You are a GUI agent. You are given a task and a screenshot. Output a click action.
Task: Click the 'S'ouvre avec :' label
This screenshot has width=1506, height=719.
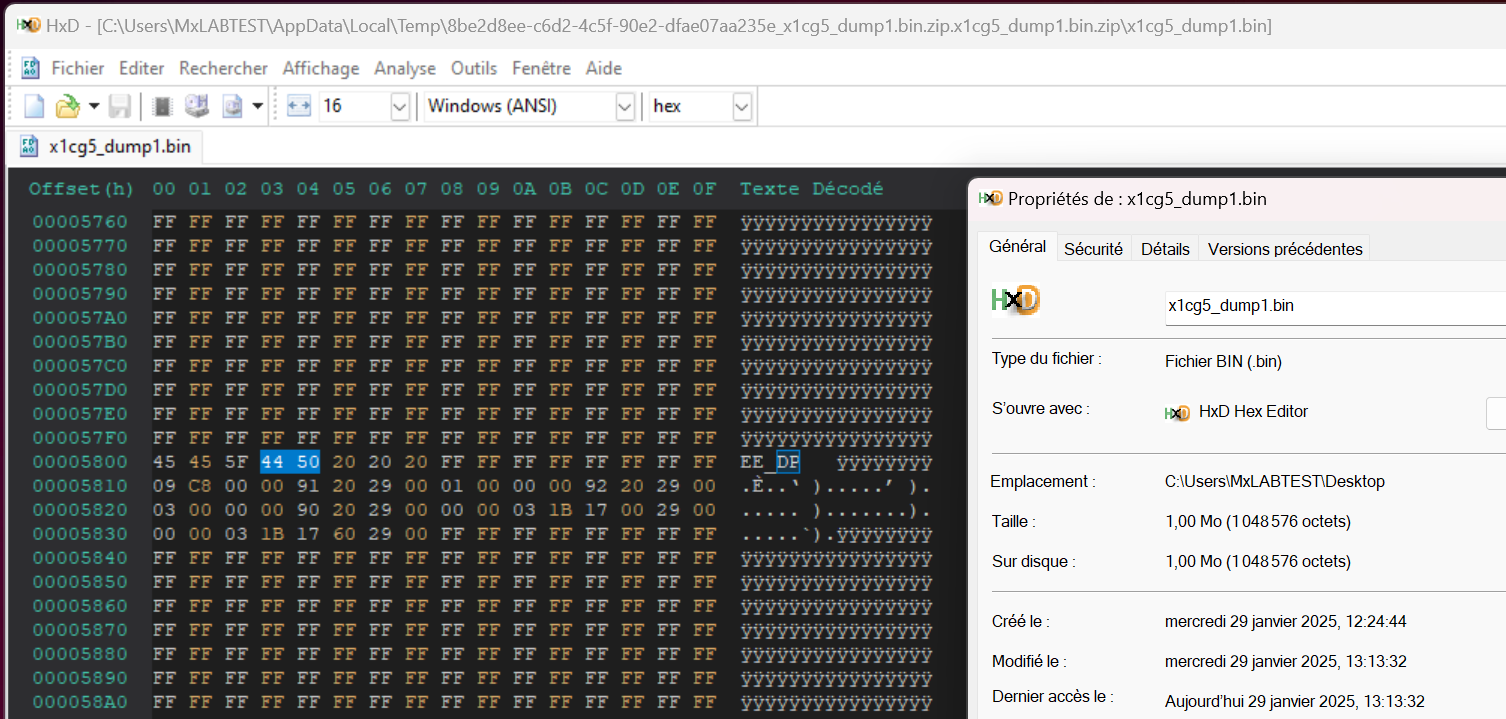[x=1041, y=408]
